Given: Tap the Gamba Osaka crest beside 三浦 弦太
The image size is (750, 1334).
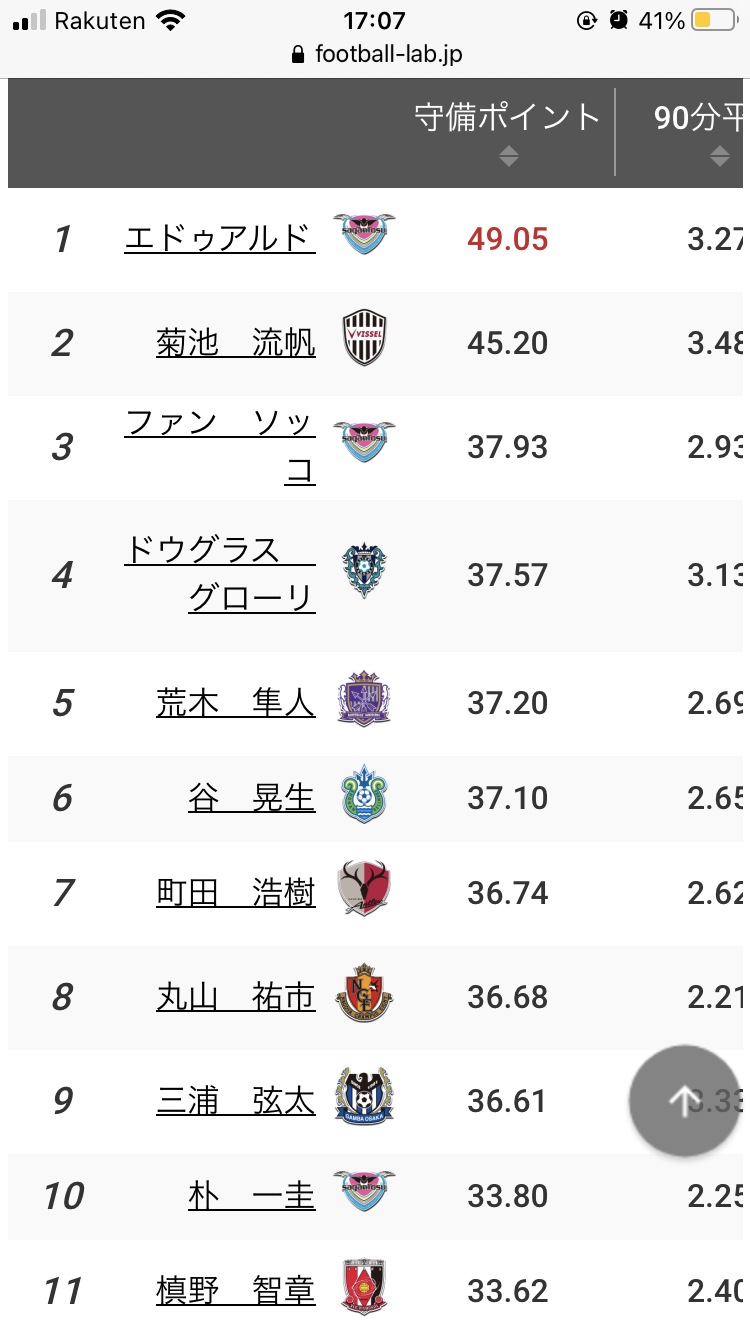Looking at the screenshot, I should [363, 1097].
